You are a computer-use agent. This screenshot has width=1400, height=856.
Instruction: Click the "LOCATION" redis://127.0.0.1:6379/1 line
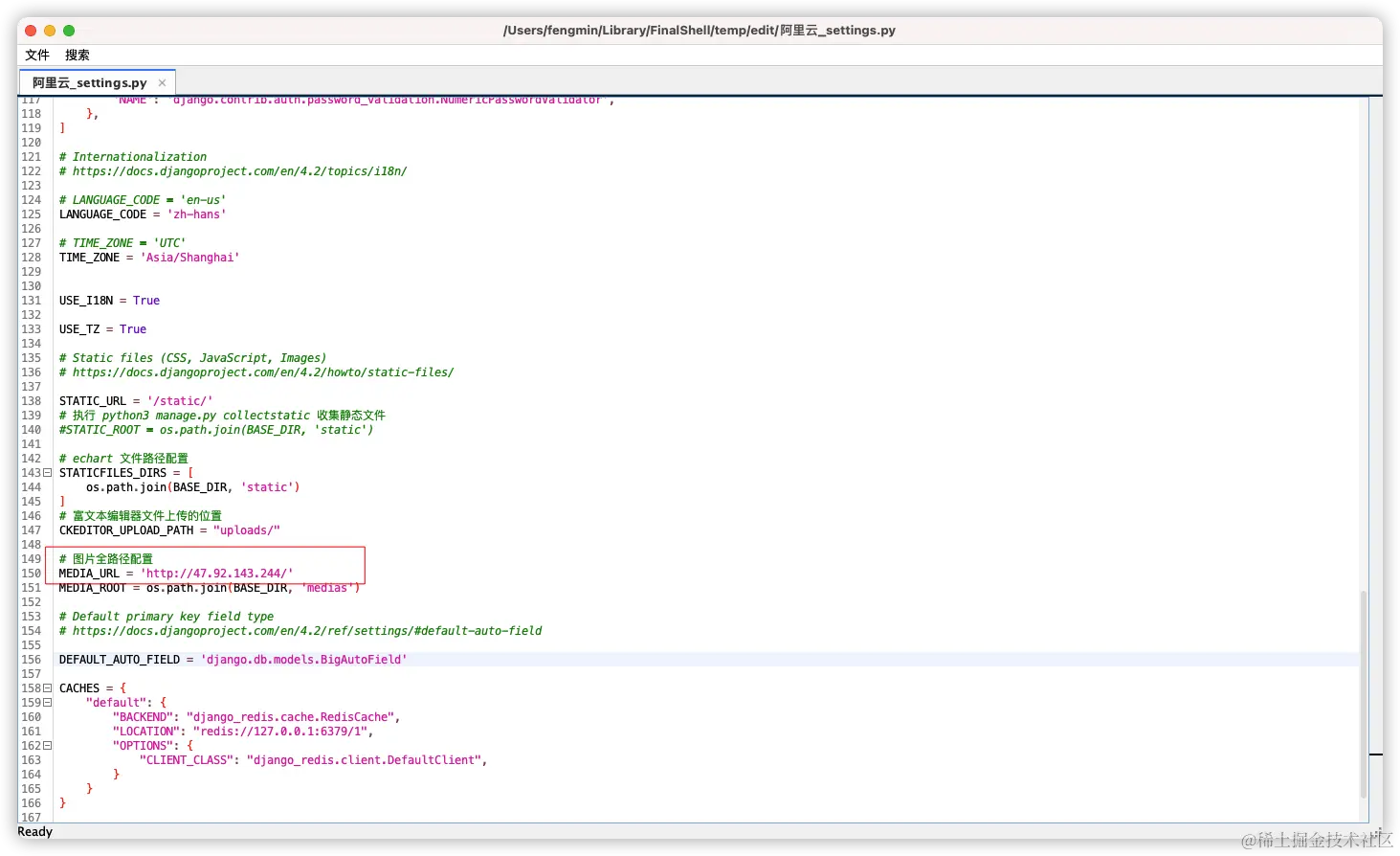(243, 732)
